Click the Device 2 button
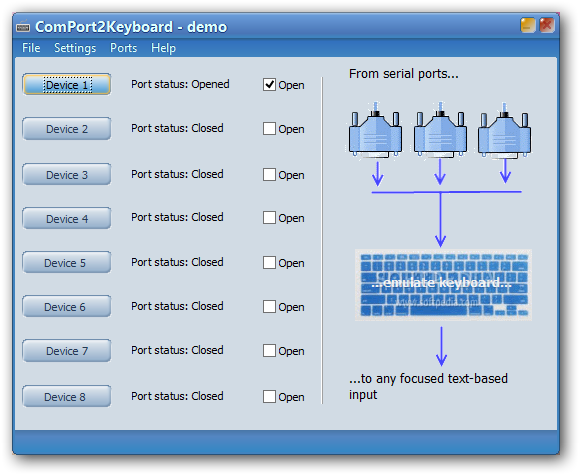This screenshot has height=475, width=580. point(67,129)
